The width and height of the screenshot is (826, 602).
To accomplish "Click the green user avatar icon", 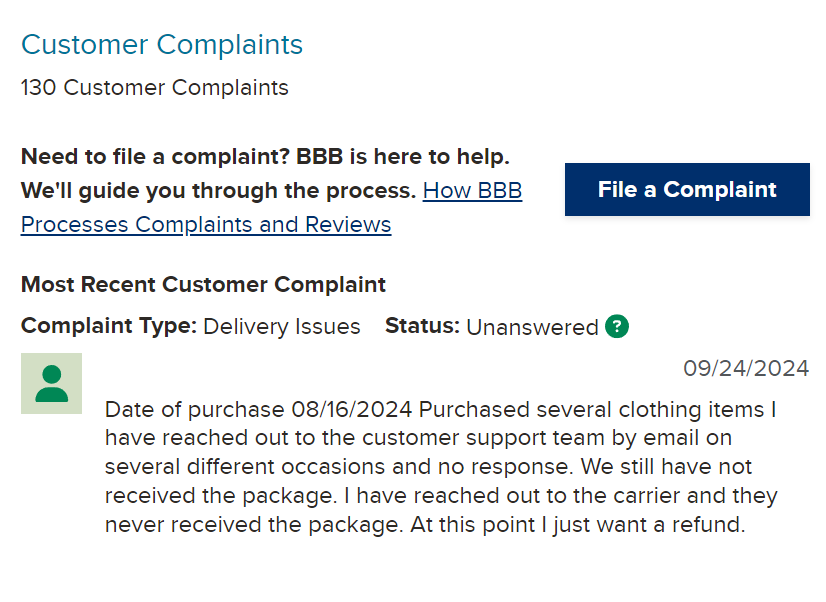I will (51, 383).
